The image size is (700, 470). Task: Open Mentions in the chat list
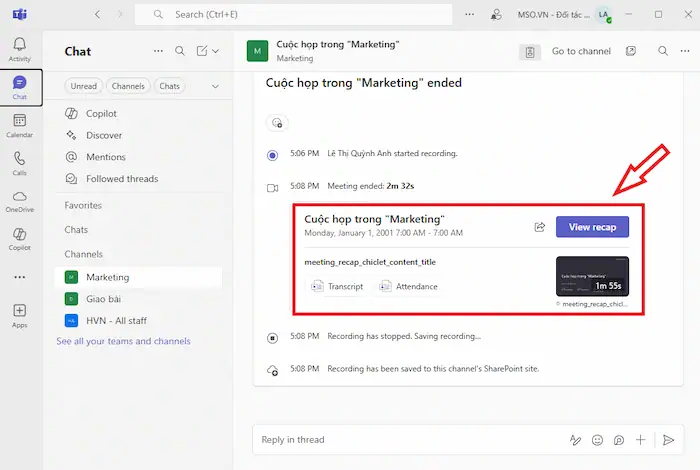(x=106, y=157)
